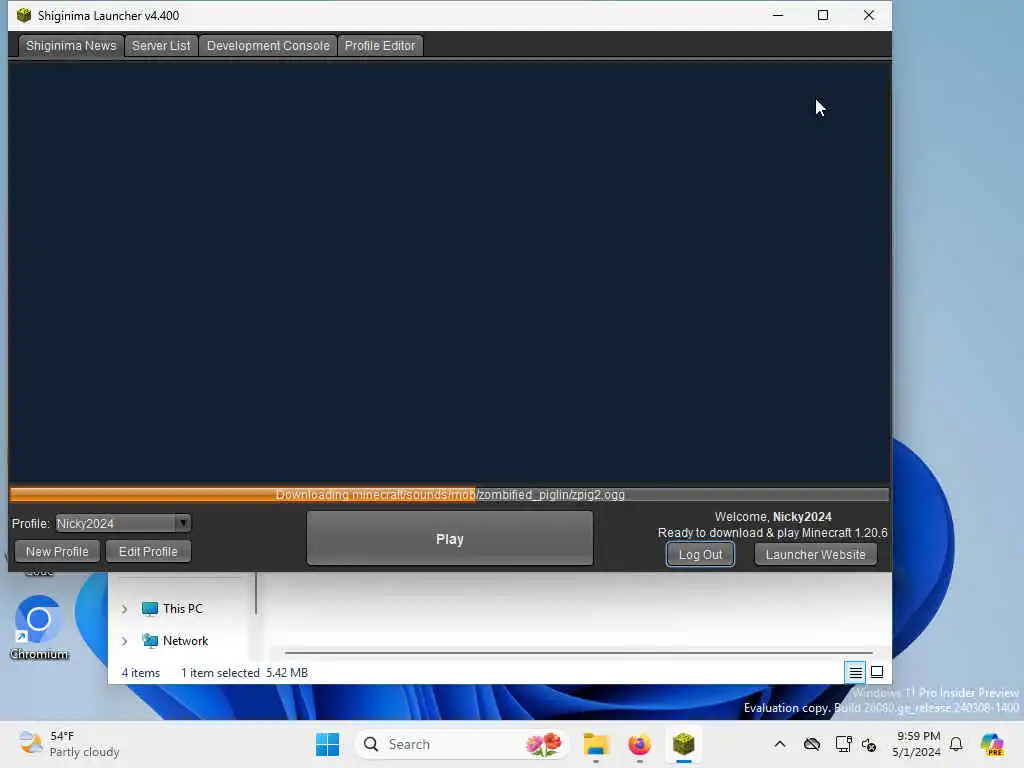Open the weather widget showing 54°F
The image size is (1024, 768).
[69, 744]
